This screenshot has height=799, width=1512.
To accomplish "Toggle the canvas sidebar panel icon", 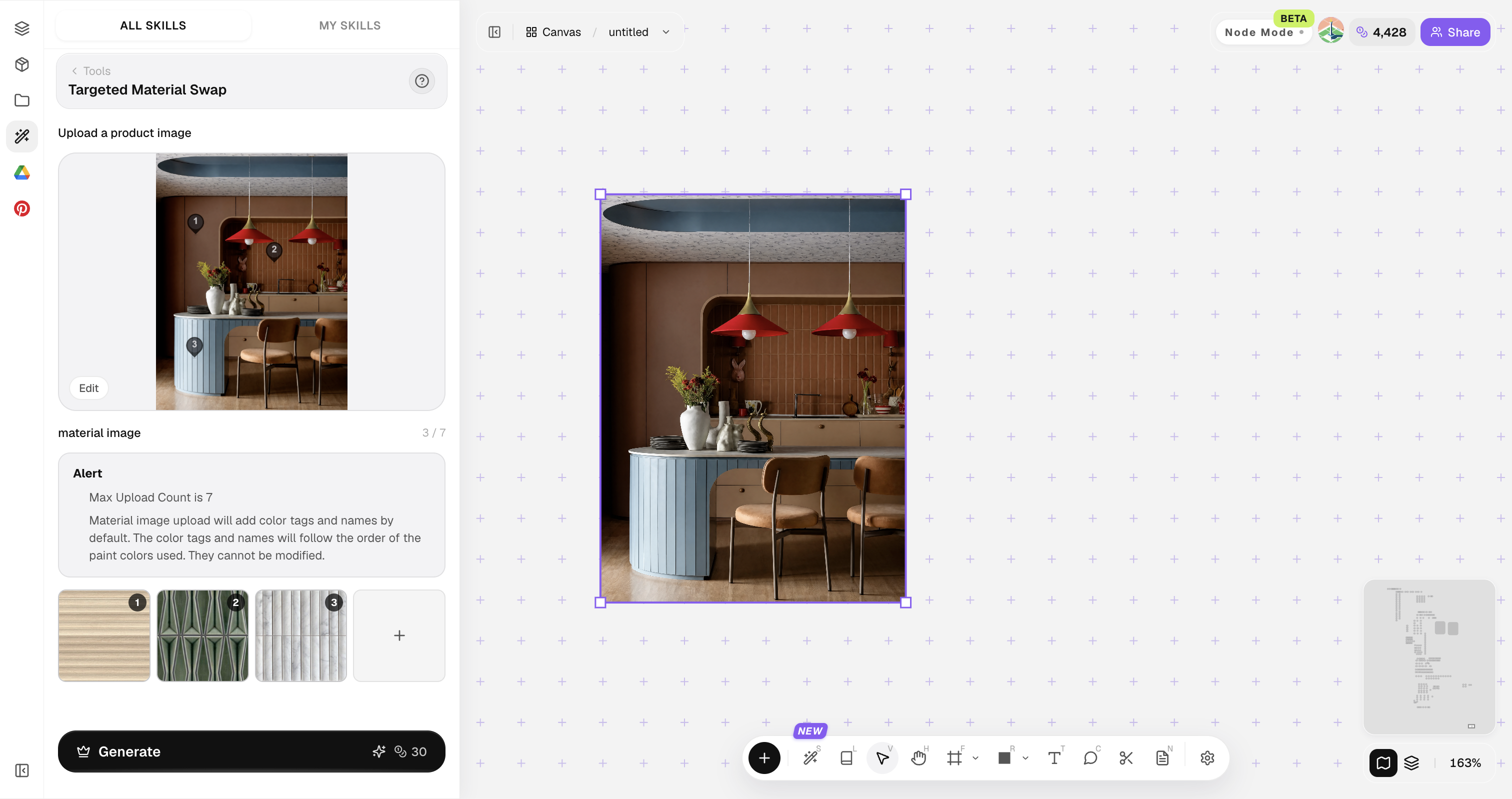I will (x=494, y=32).
